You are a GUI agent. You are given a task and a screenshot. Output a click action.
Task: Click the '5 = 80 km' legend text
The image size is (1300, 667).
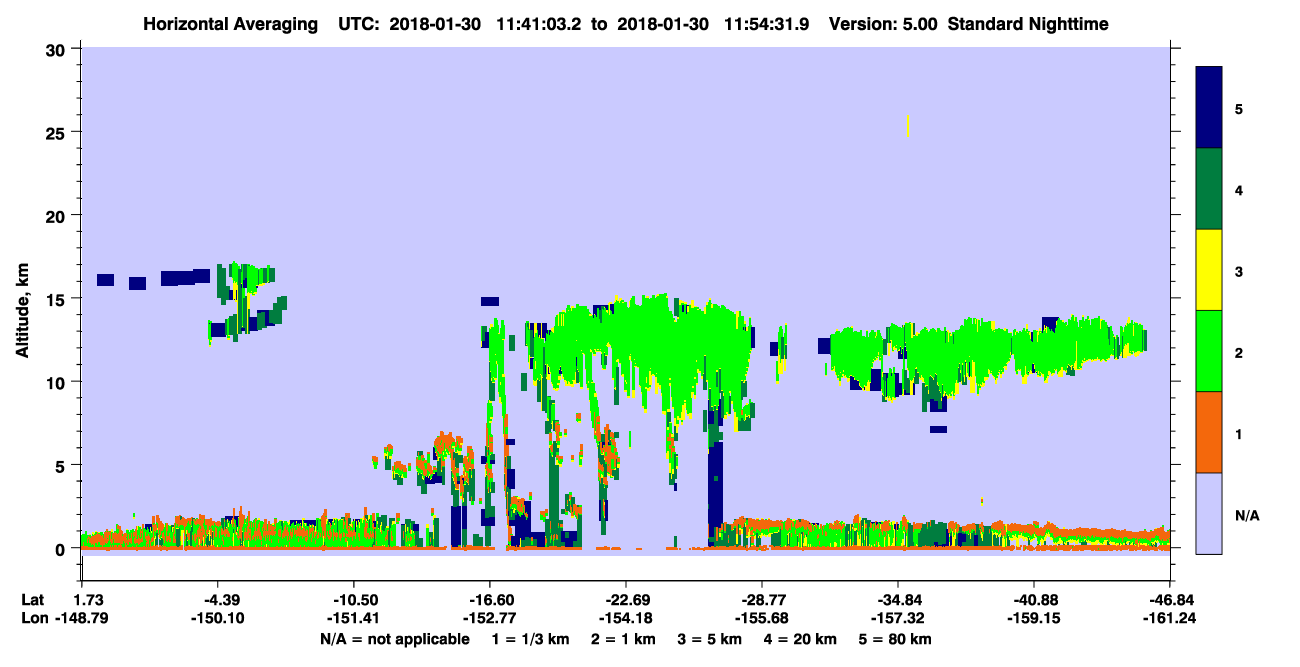[x=894, y=639]
